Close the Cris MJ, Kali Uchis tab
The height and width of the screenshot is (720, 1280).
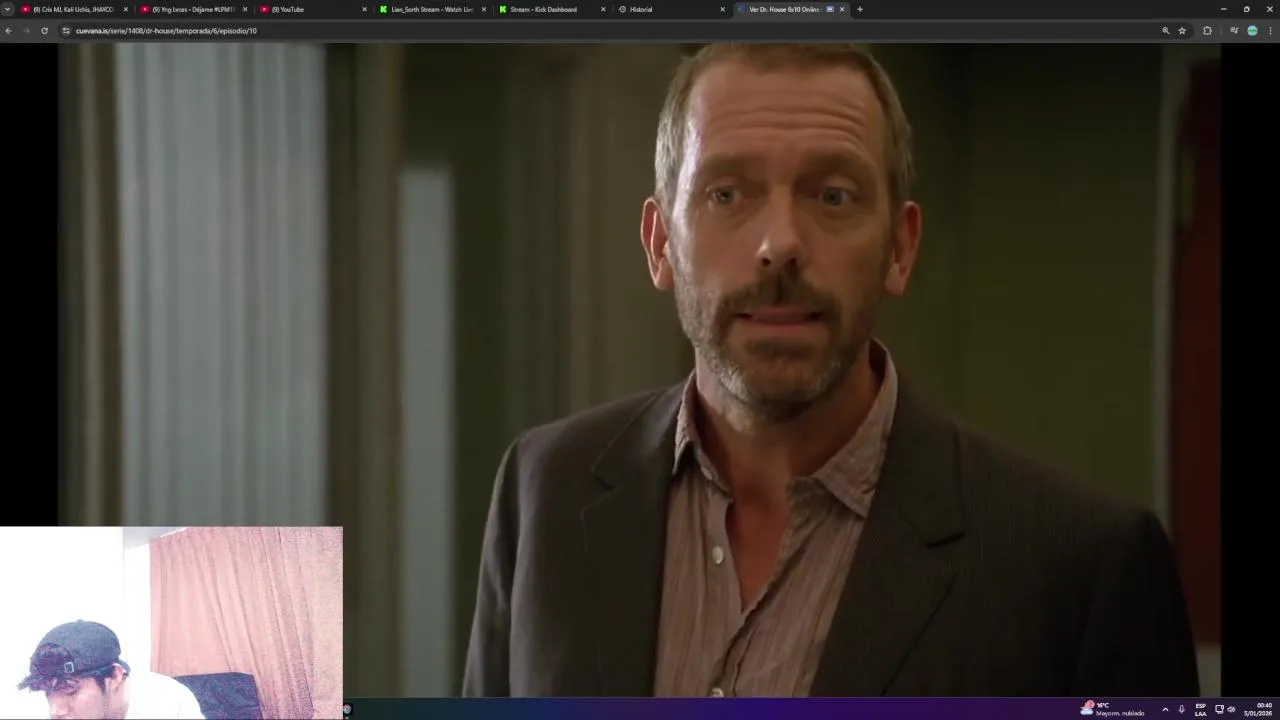point(126,9)
